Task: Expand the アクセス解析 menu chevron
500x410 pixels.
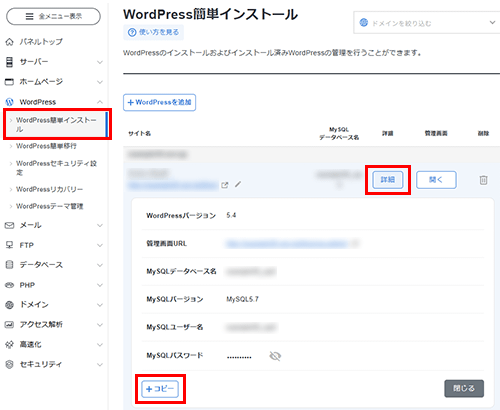Action: 100,325
